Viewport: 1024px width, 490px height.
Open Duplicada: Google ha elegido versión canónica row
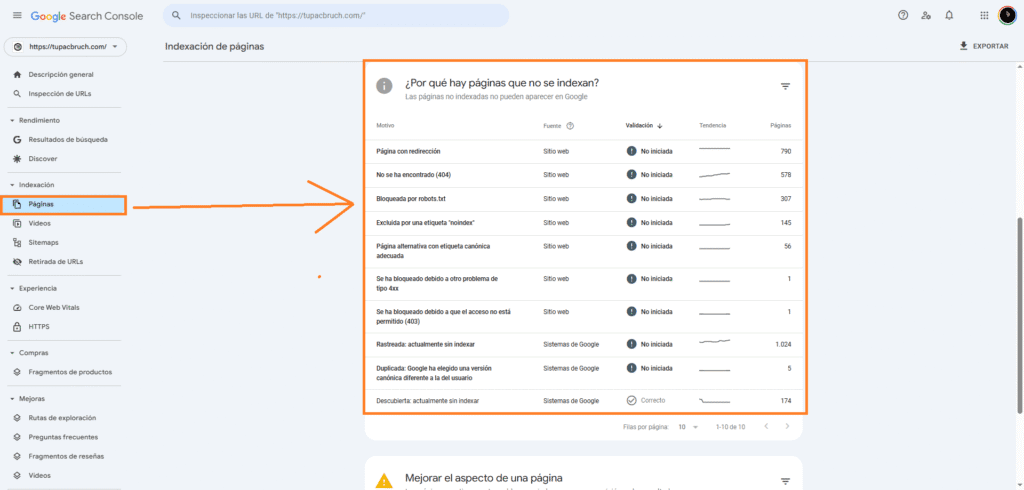[x=584, y=372]
